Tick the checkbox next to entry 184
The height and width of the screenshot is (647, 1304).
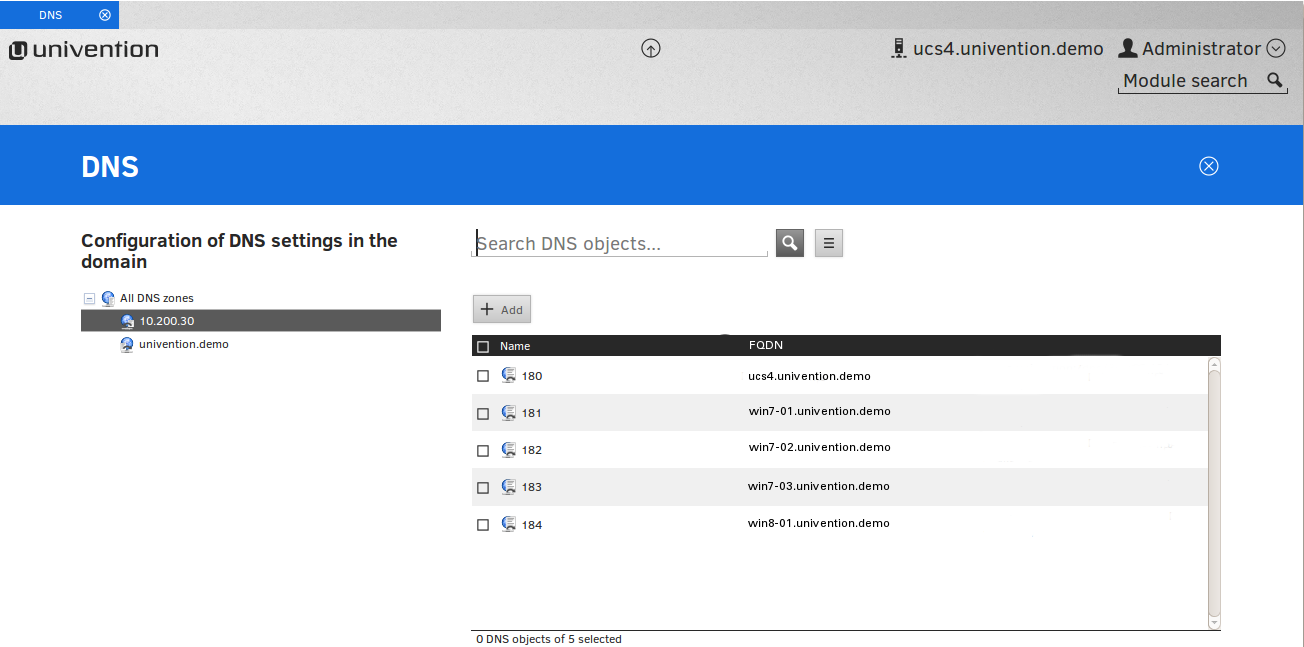click(x=483, y=525)
